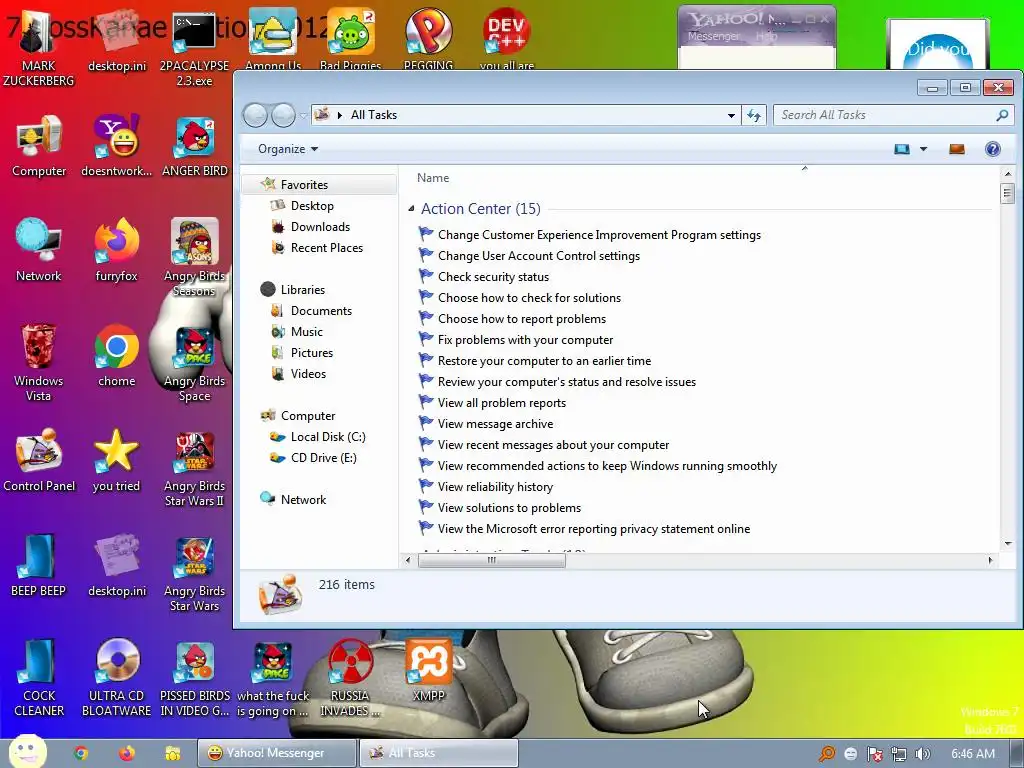Collapse the Action Center group
Screen dimensions: 1024x768
click(x=411, y=209)
